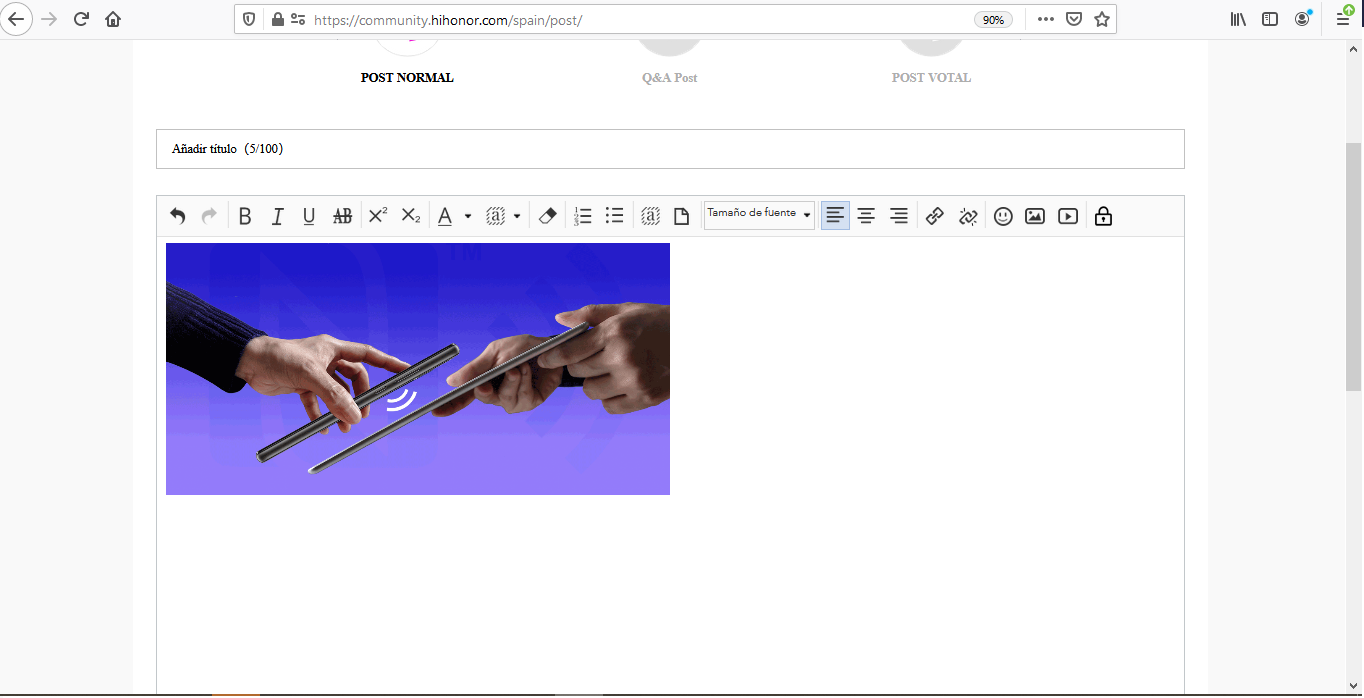1364x698 pixels.
Task: Switch to the POST VOTAL tab
Action: tap(931, 77)
